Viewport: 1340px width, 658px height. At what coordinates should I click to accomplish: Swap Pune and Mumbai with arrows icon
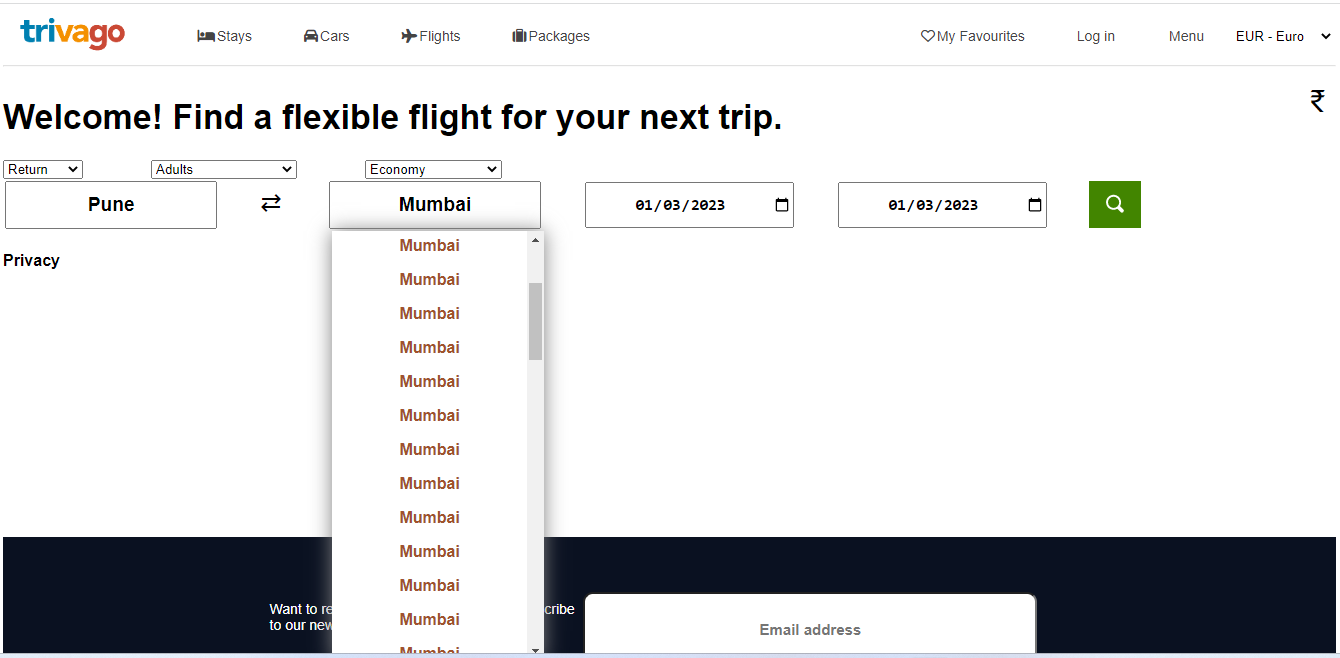[x=271, y=203]
